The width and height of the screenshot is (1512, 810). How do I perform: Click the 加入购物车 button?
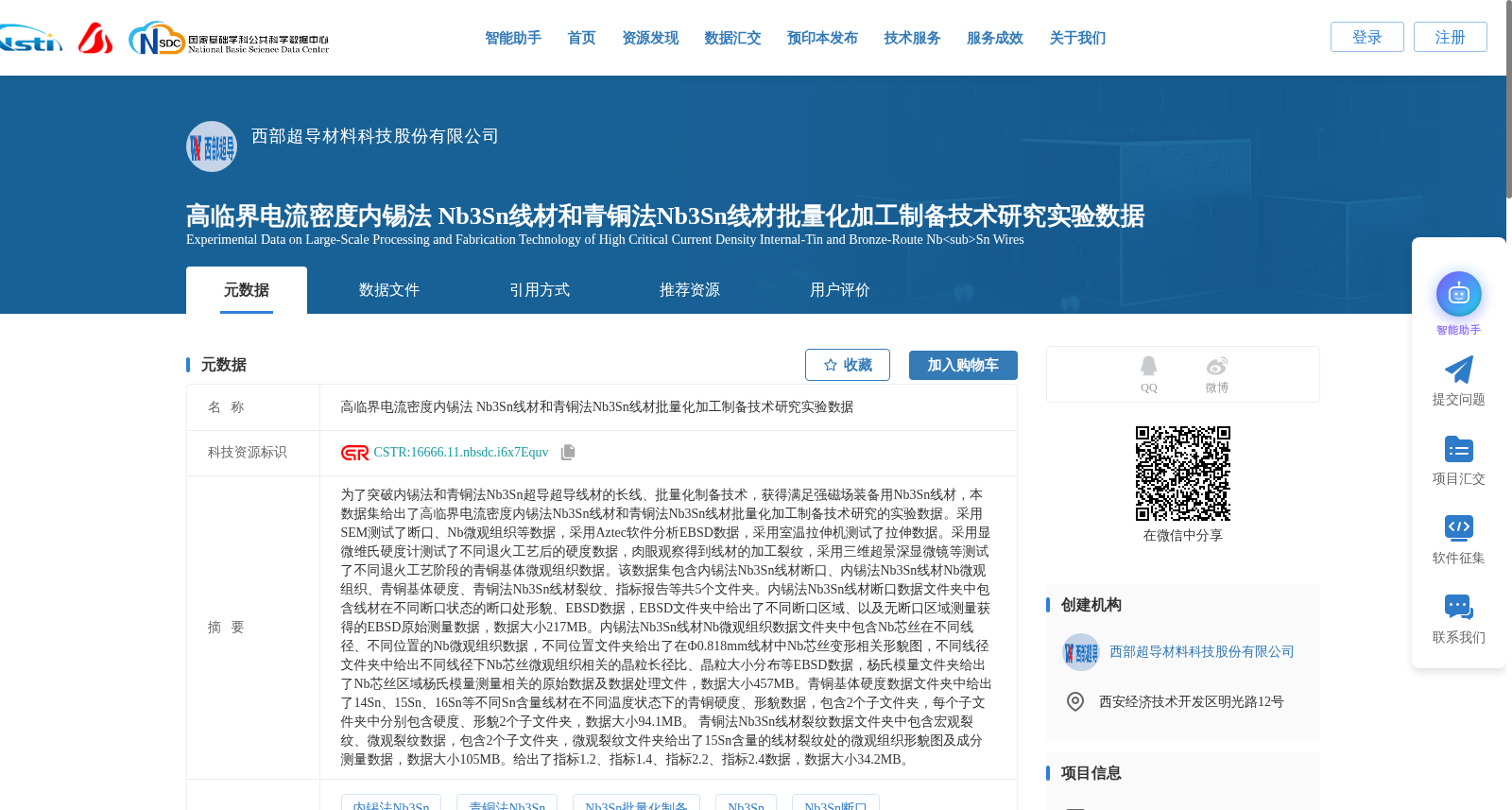click(963, 365)
